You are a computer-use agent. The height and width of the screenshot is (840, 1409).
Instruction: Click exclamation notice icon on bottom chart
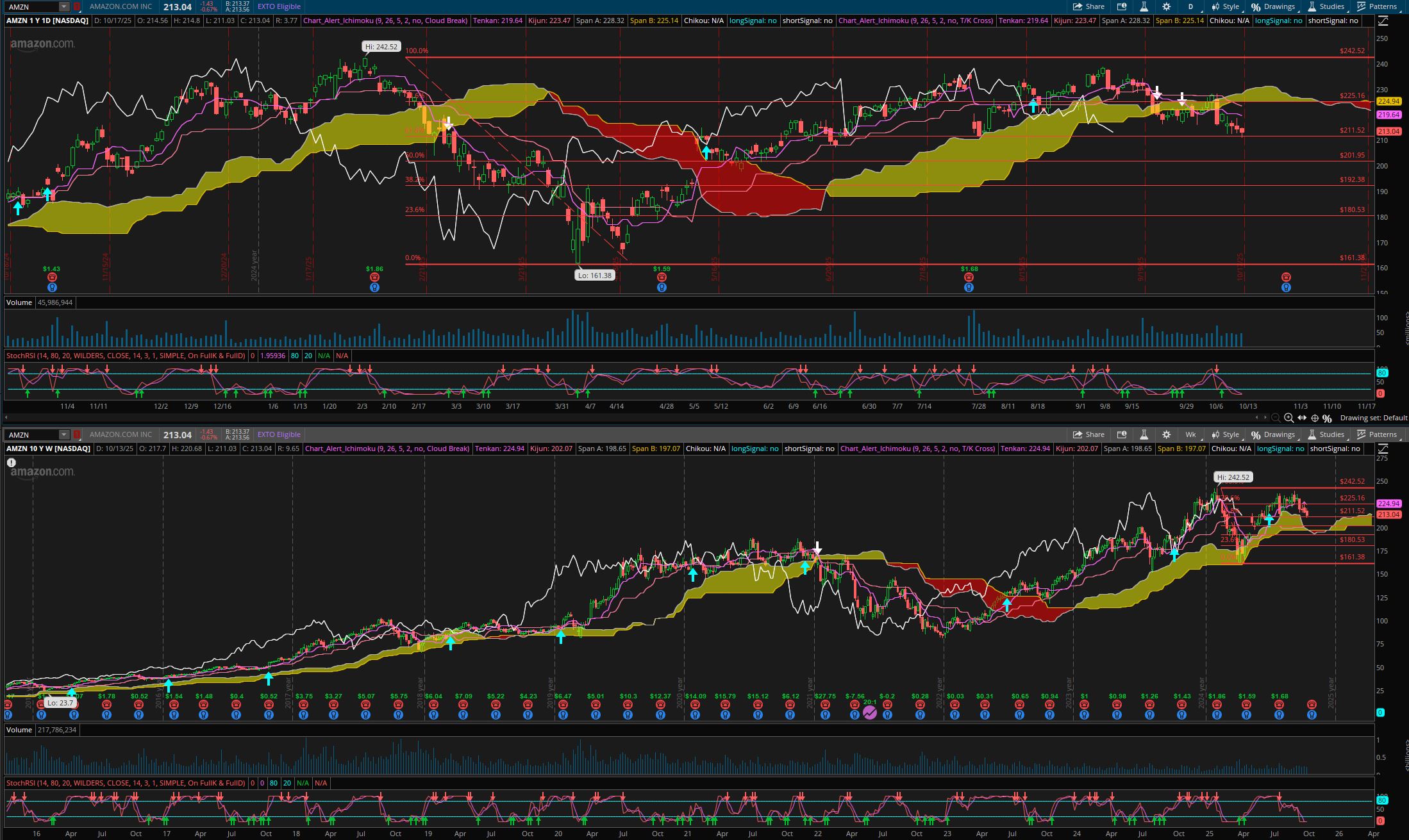point(12,462)
